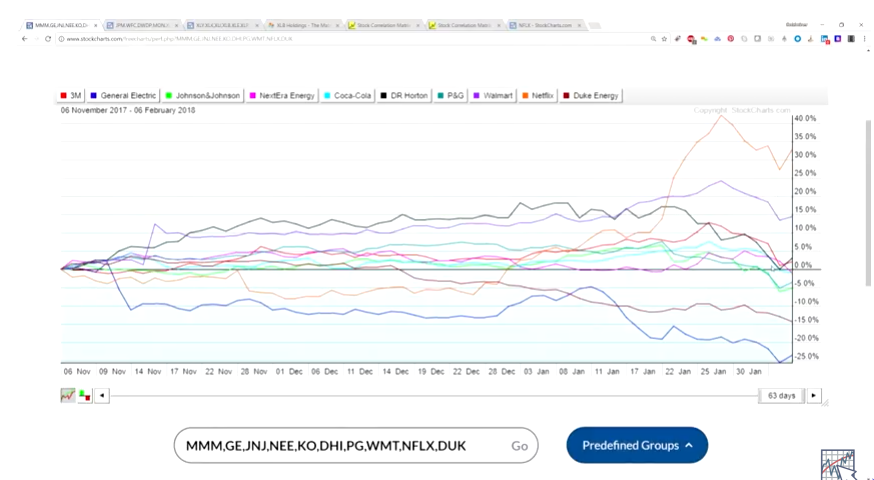Hide the Walmart line via legend
Image resolution: width=874 pixels, height=480 pixels.
494,96
